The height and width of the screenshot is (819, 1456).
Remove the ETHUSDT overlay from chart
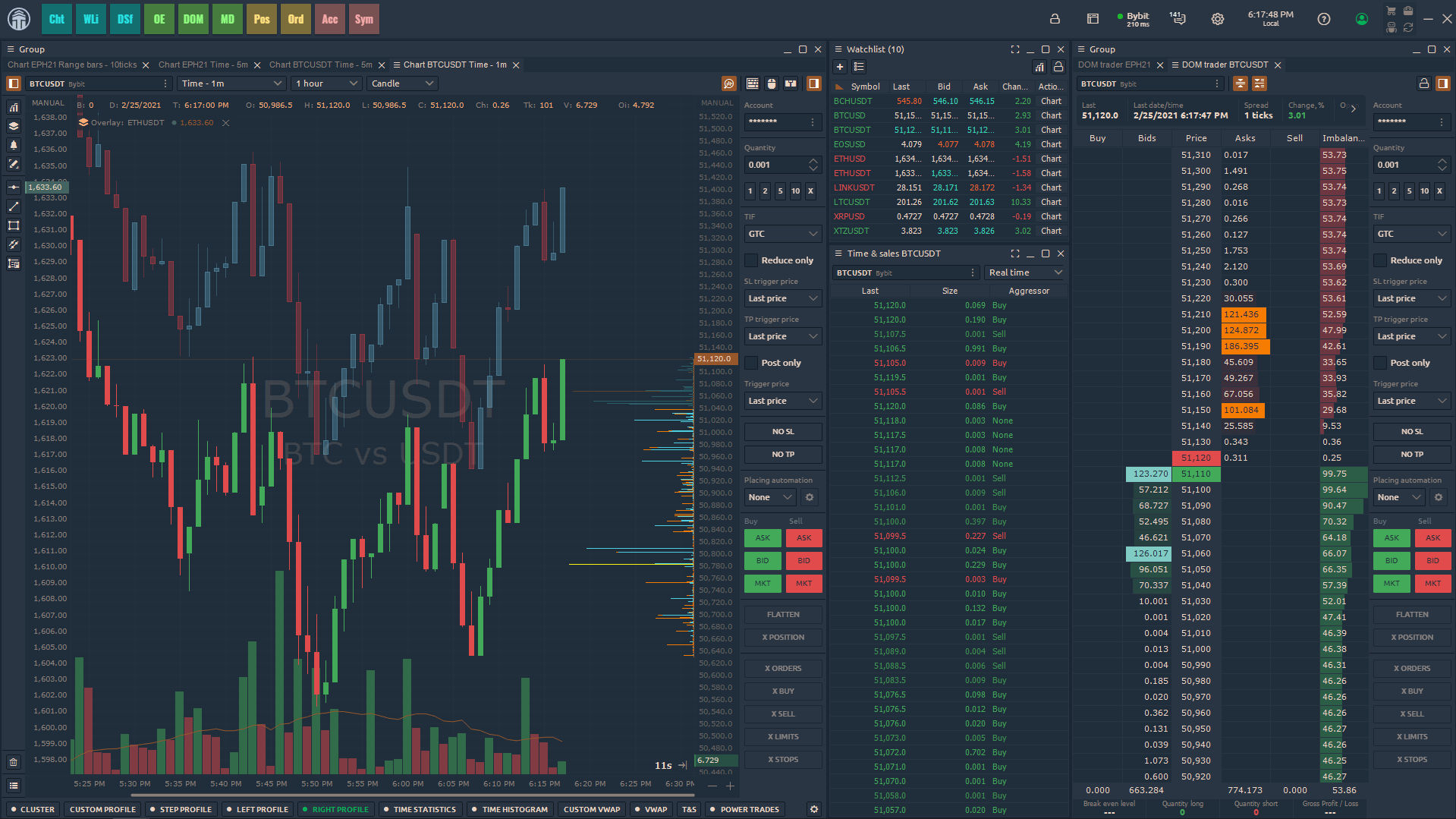(225, 123)
